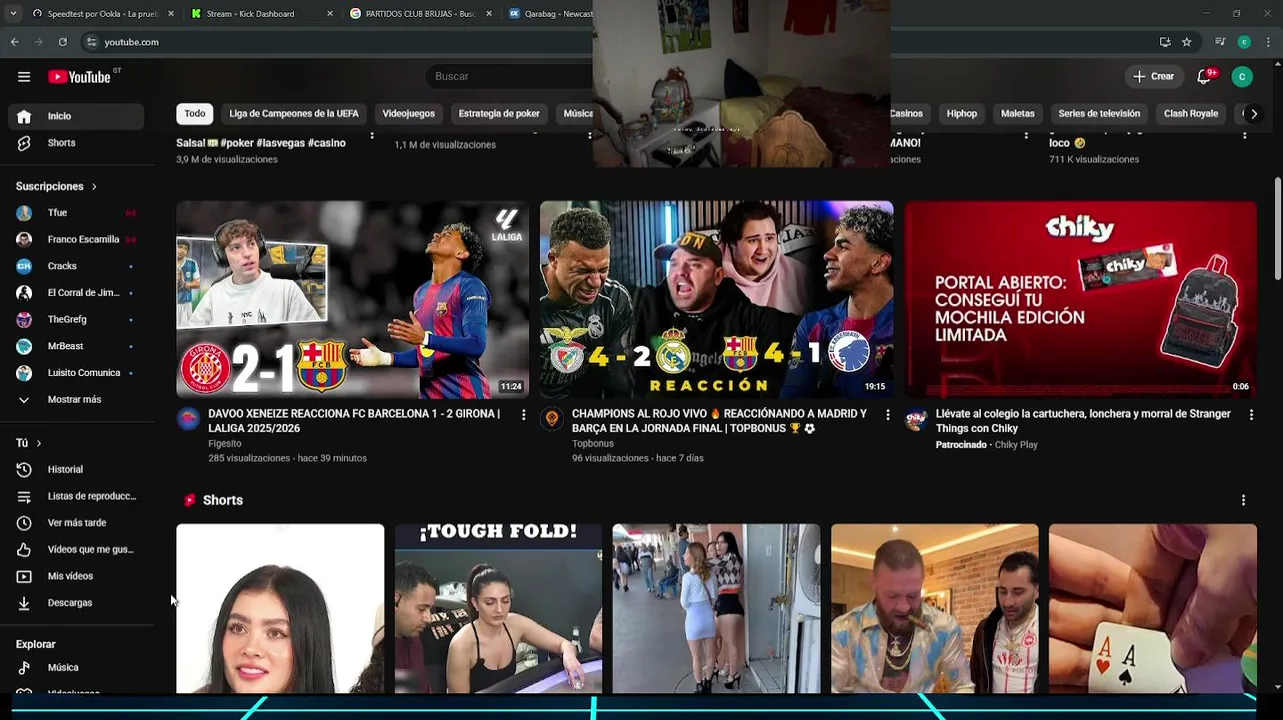Open Mis videos
Viewport: 1283px width, 720px height.
(76, 576)
